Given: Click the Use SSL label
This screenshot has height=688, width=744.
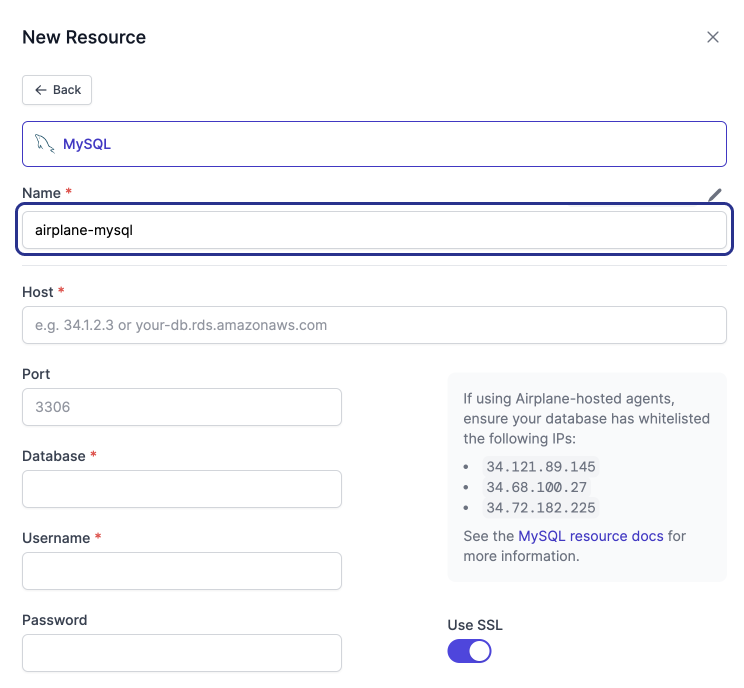Looking at the screenshot, I should 475,625.
